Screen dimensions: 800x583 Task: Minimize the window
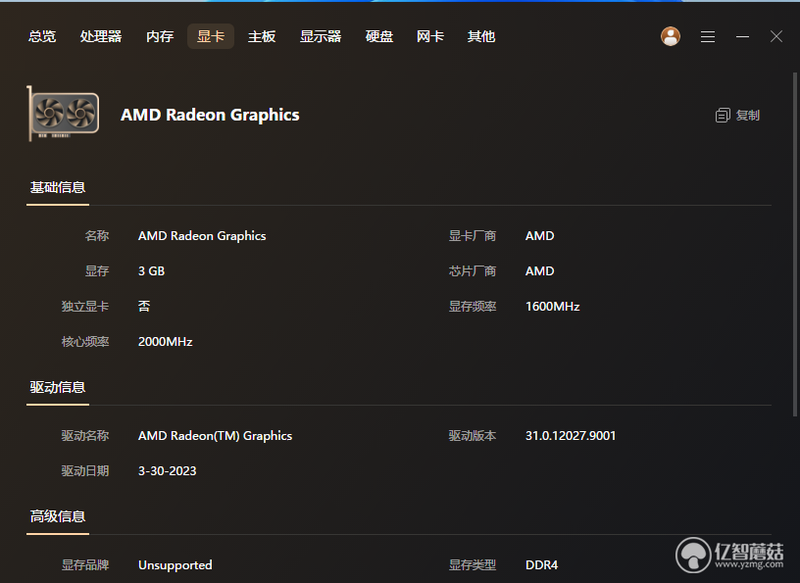click(742, 36)
